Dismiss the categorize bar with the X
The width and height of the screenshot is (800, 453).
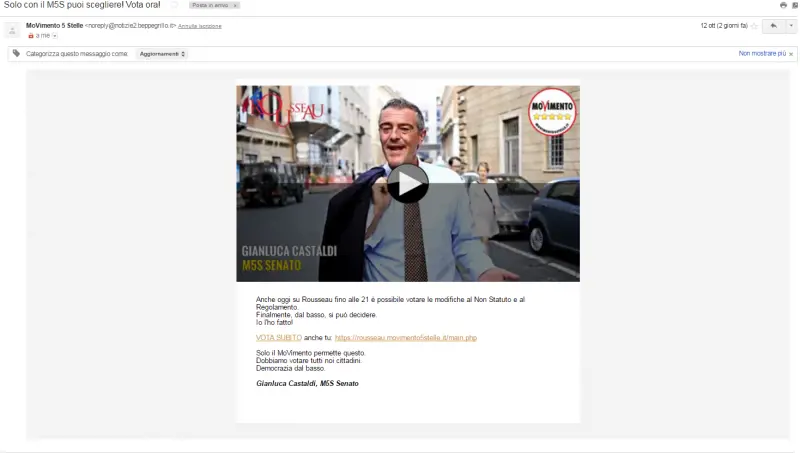coord(792,54)
